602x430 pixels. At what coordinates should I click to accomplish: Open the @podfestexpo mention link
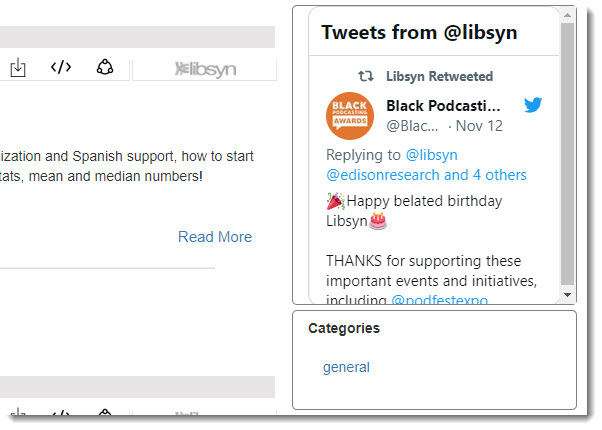[x=440, y=299]
